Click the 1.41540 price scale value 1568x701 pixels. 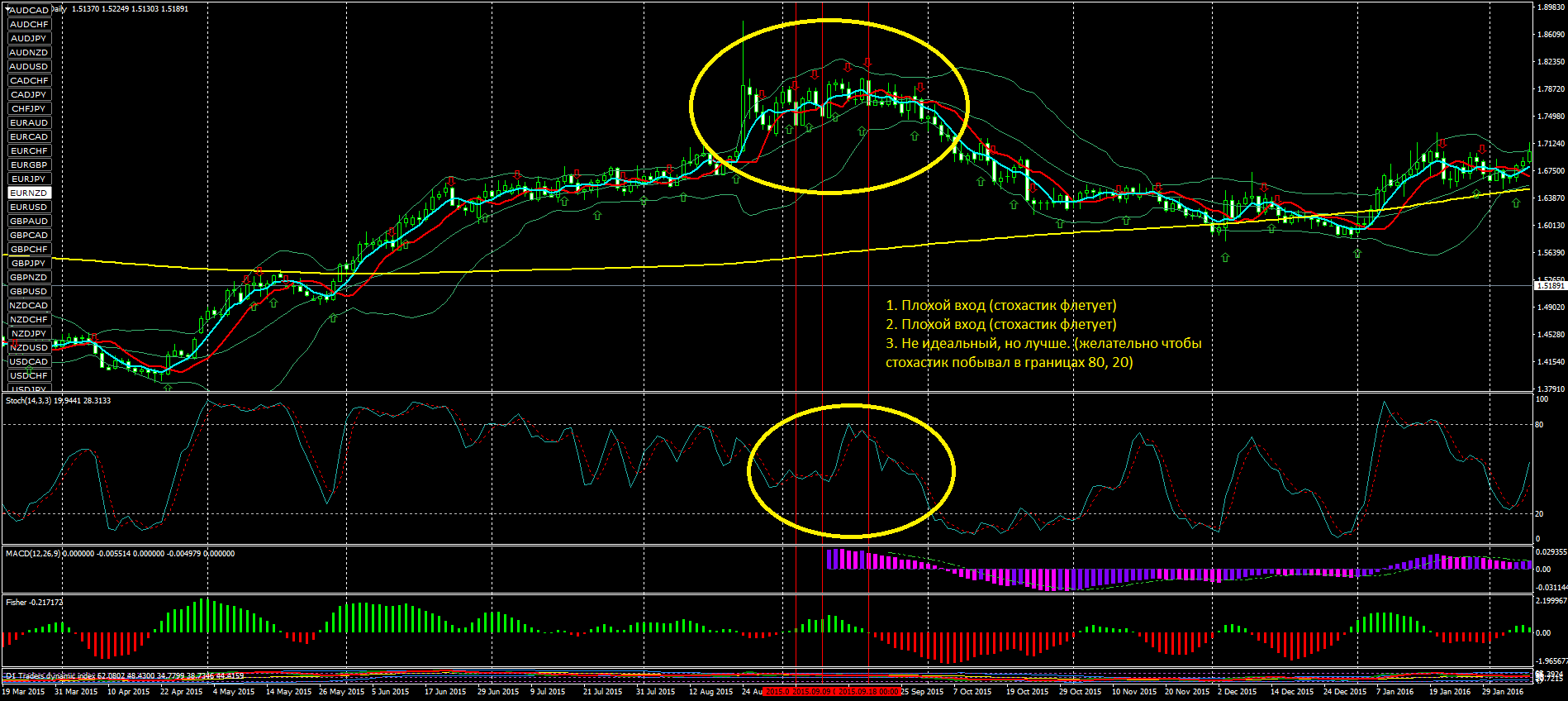point(1551,361)
